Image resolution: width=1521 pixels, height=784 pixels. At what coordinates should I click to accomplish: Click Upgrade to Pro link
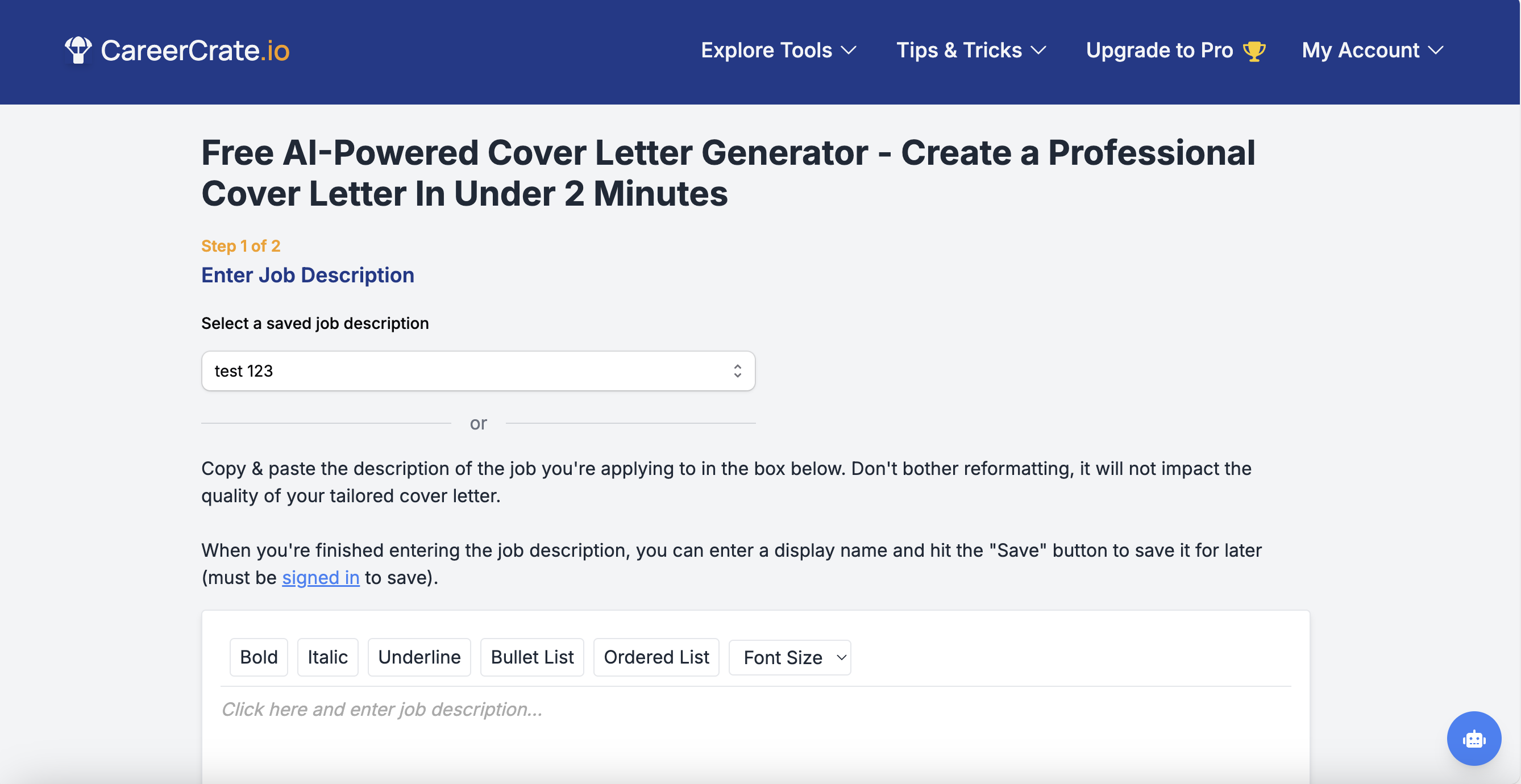(1159, 51)
